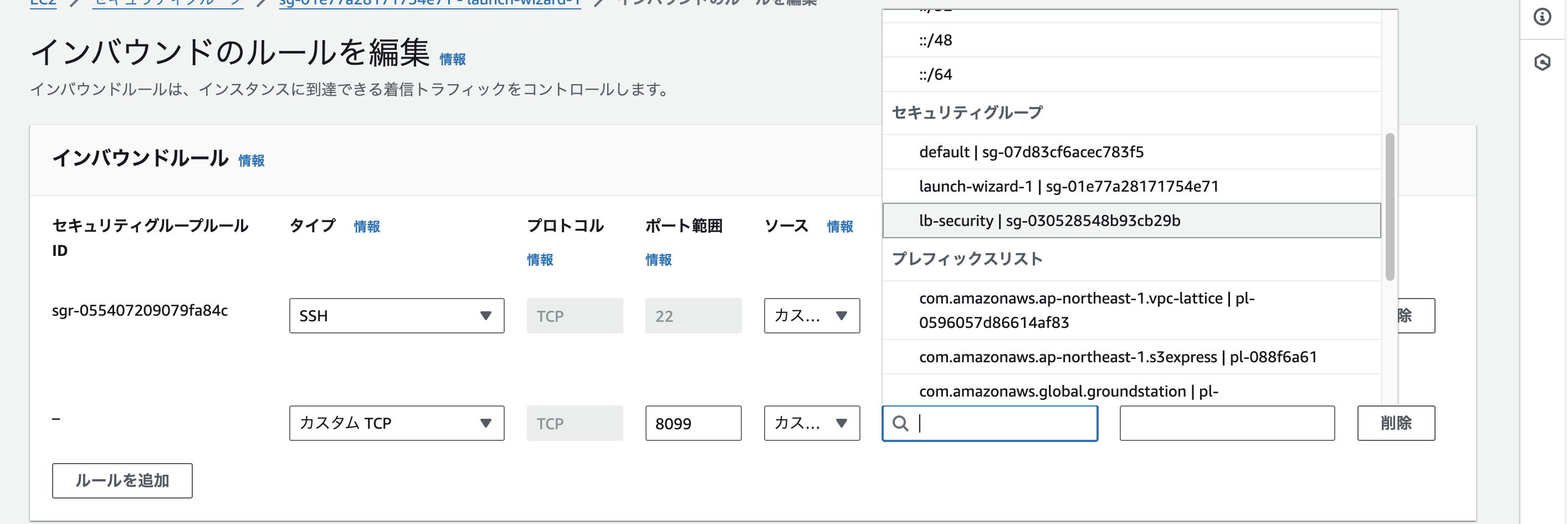Open 情報 link under プロトコル column
Image resolution: width=1568 pixels, height=524 pixels.
540,260
